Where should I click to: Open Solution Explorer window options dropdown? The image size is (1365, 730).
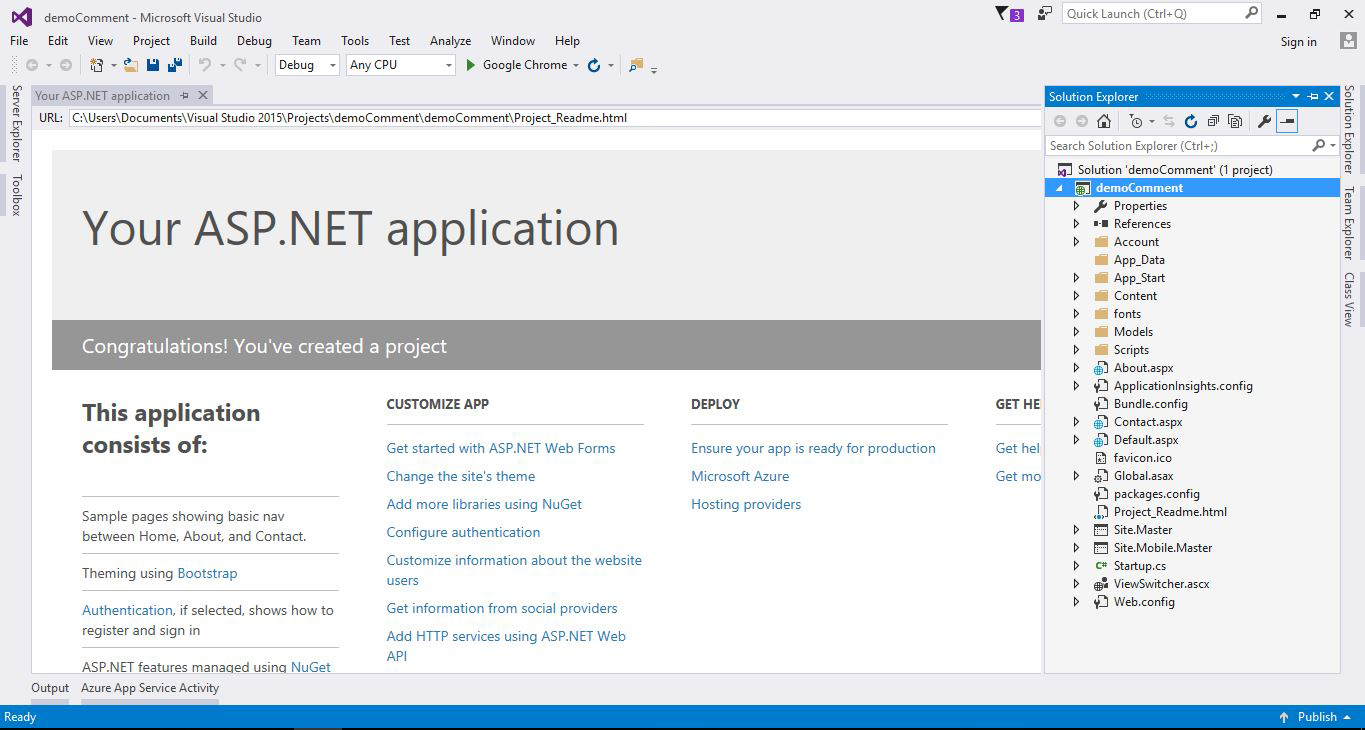click(x=1296, y=96)
